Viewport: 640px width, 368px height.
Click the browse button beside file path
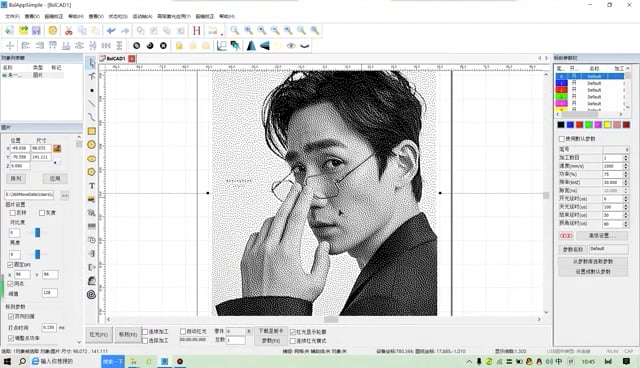(65, 195)
